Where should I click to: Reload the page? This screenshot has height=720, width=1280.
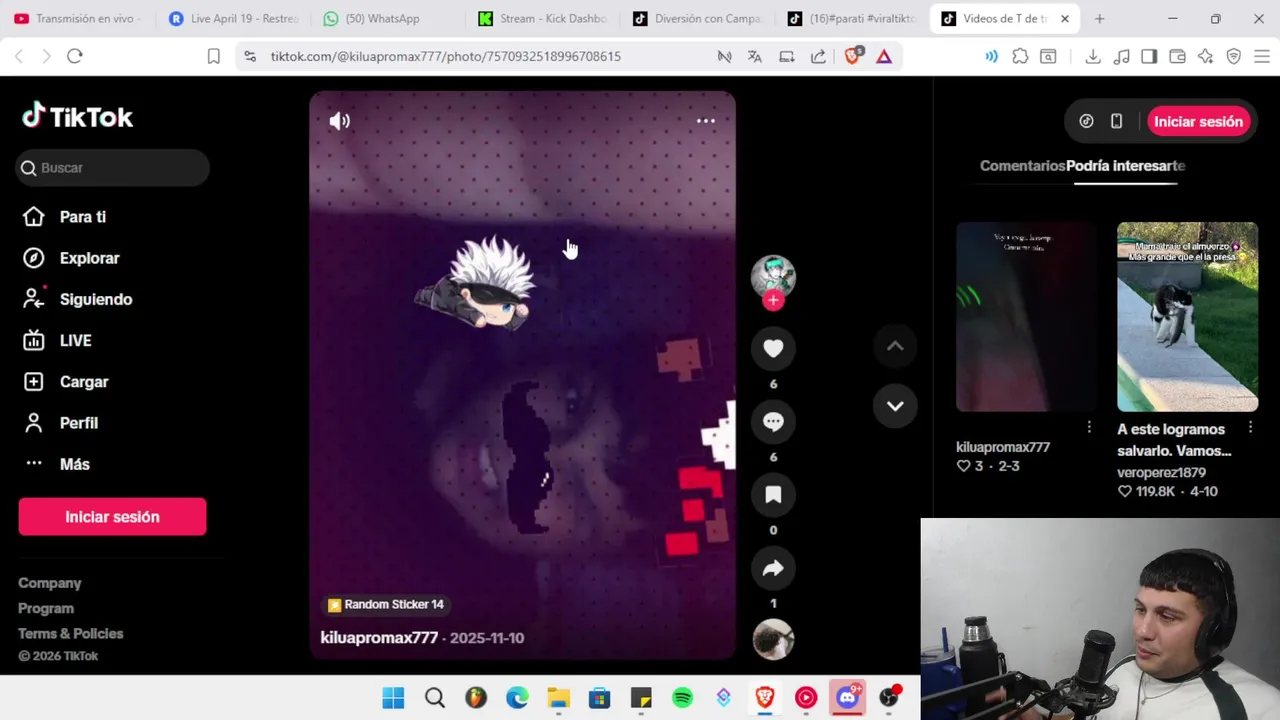click(75, 56)
